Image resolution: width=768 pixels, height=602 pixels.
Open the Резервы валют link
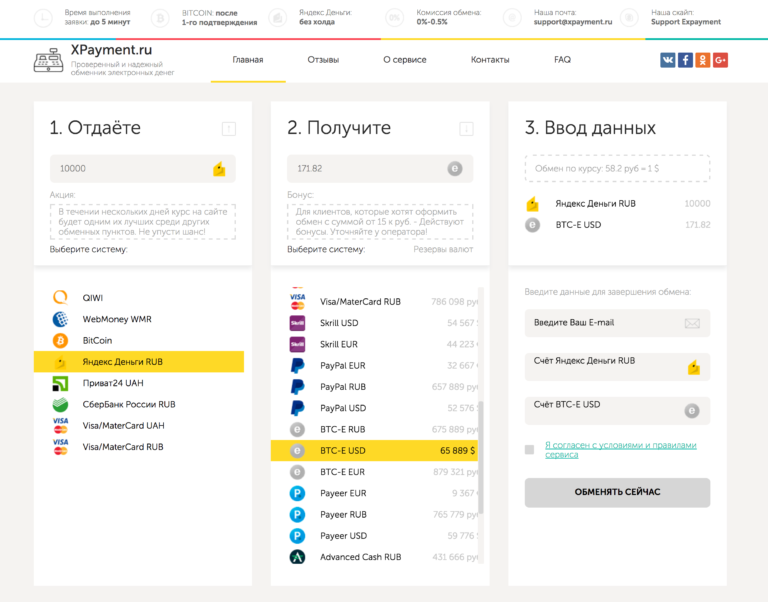pyautogui.click(x=443, y=249)
